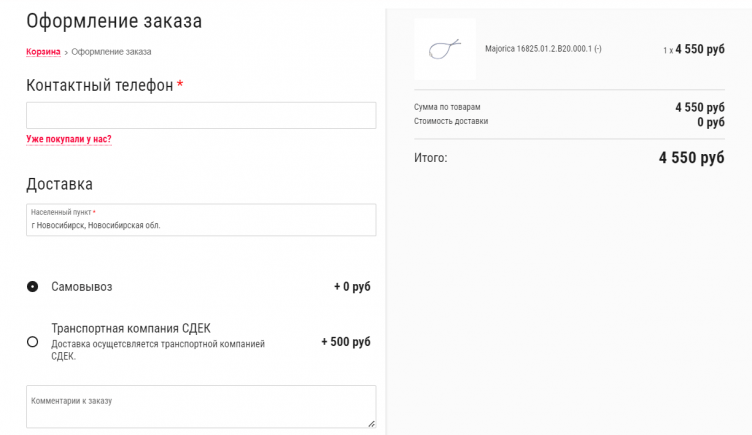Focus the Комментарии к заказу text area
The image size is (752, 435).
click(x=201, y=407)
